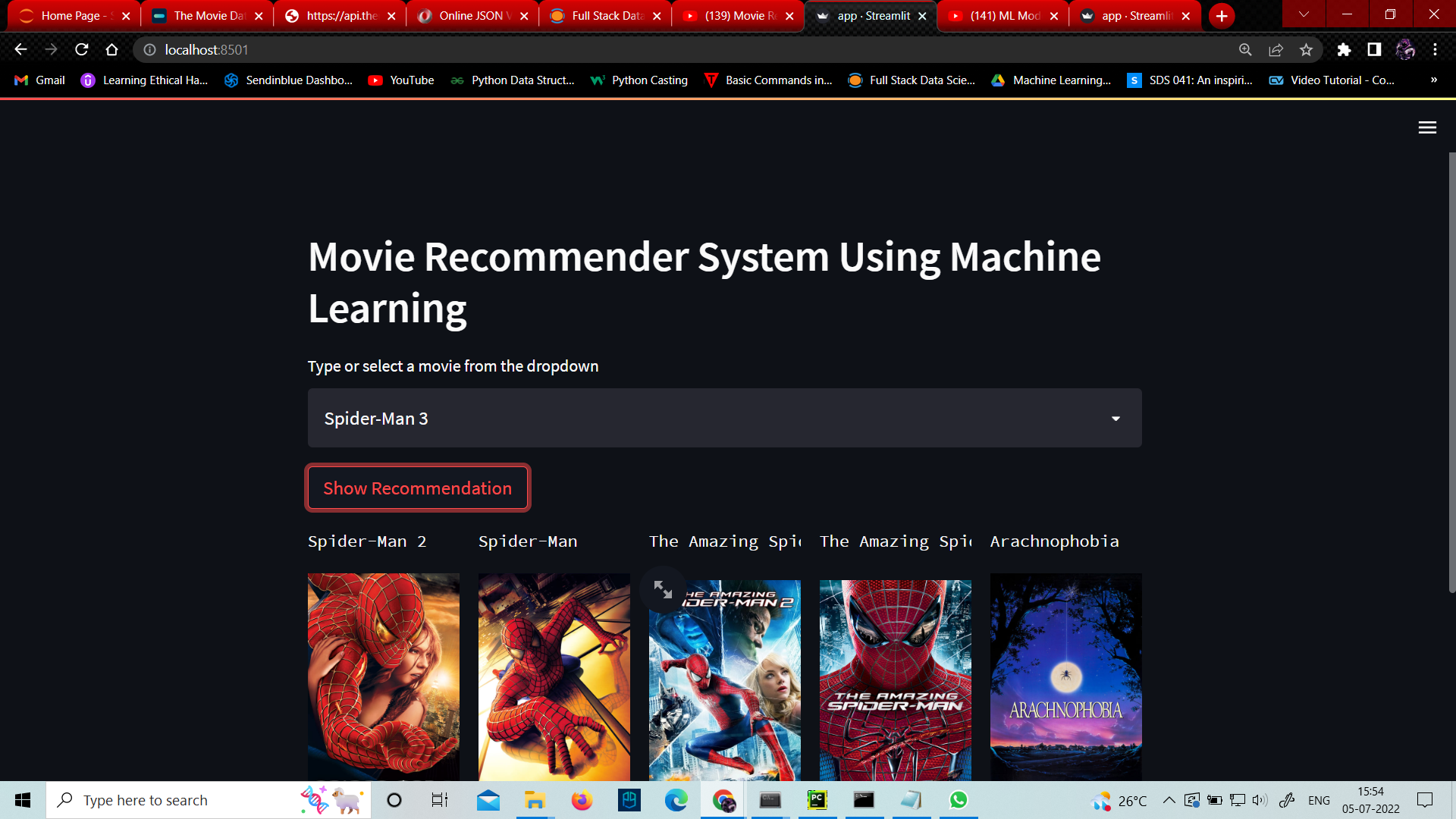Expand hidden tray icons with the chevron

pos(1168,800)
